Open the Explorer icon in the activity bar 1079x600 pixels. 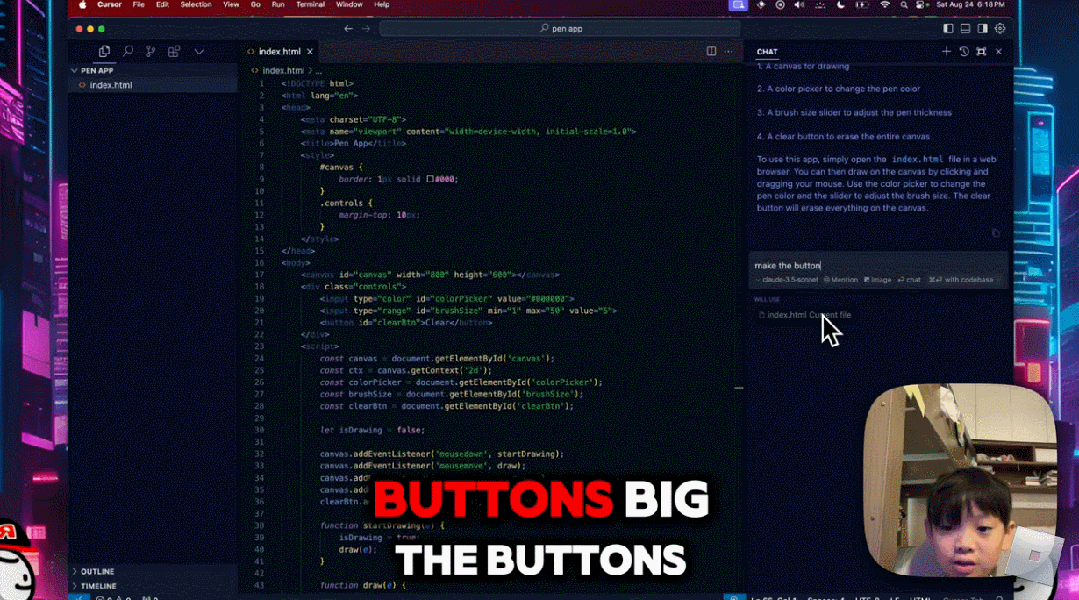(104, 51)
